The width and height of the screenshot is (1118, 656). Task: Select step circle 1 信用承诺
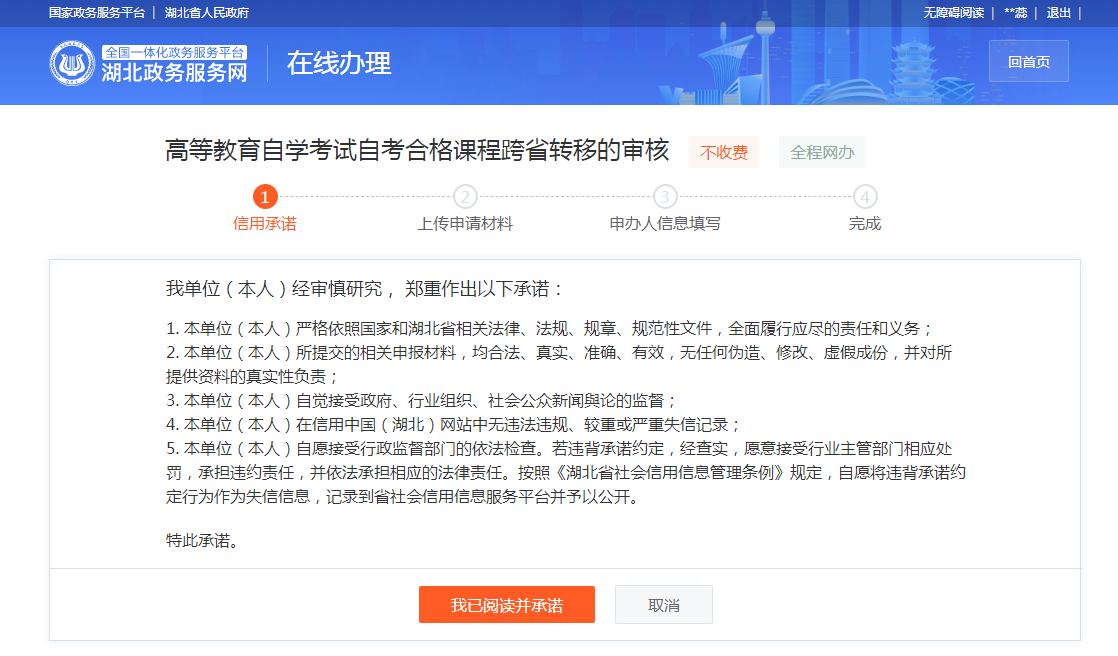click(265, 197)
